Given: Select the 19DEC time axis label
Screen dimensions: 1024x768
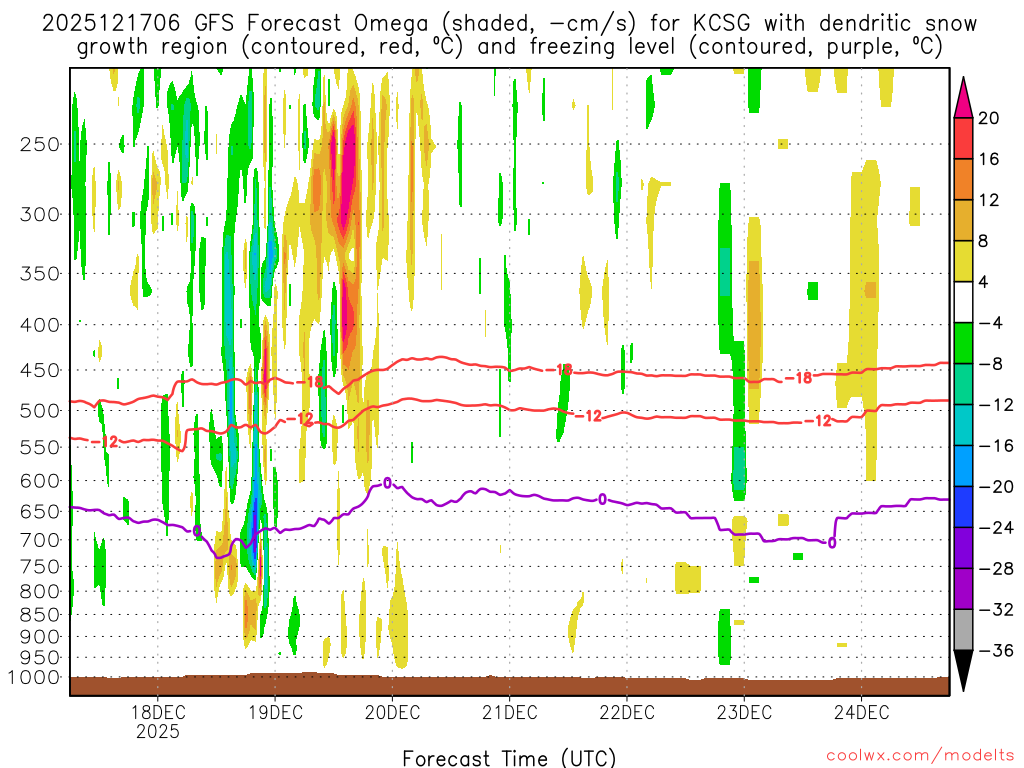Looking at the screenshot, I should click(x=275, y=712).
